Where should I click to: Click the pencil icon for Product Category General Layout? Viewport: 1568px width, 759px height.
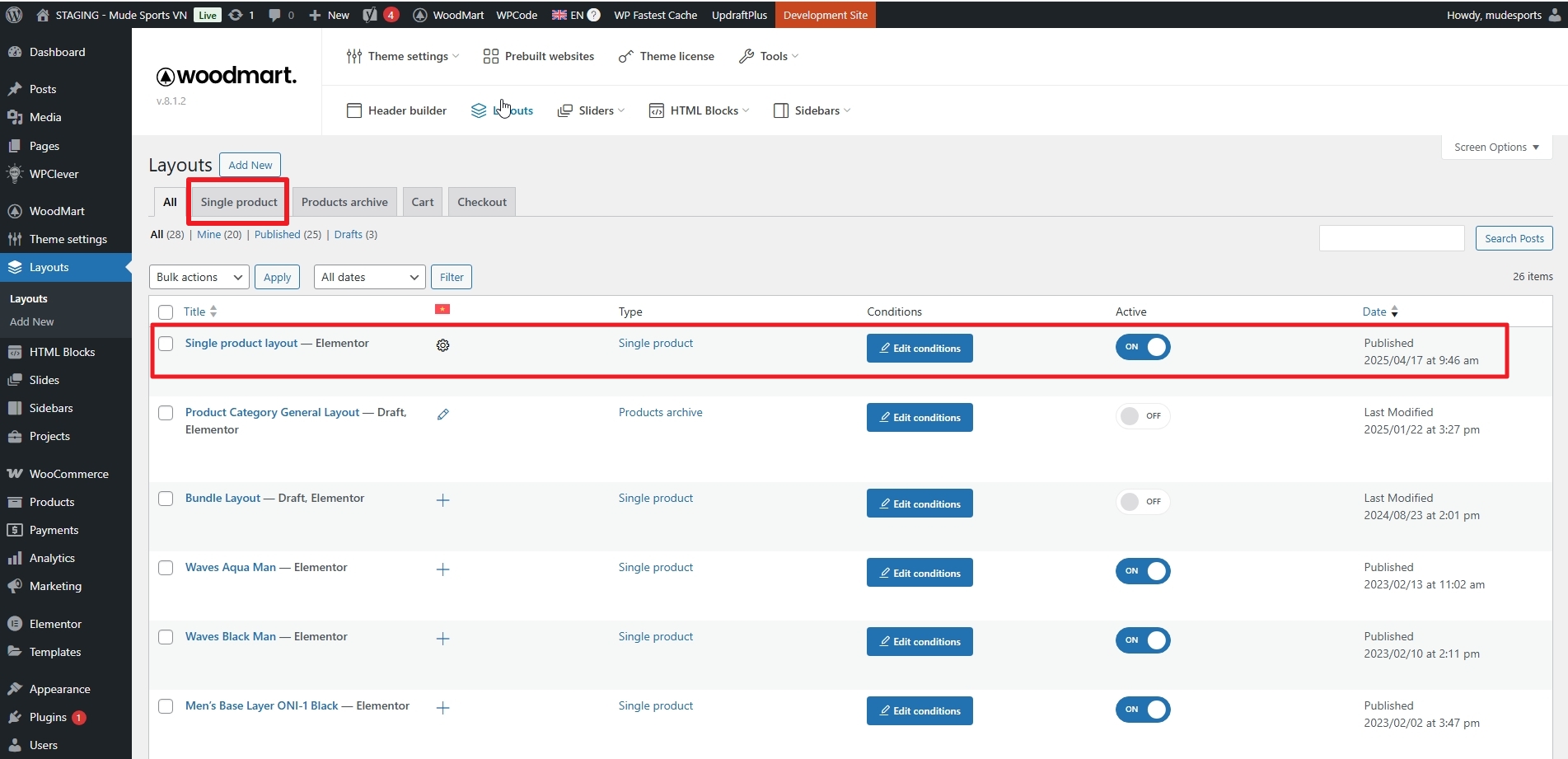(x=442, y=415)
